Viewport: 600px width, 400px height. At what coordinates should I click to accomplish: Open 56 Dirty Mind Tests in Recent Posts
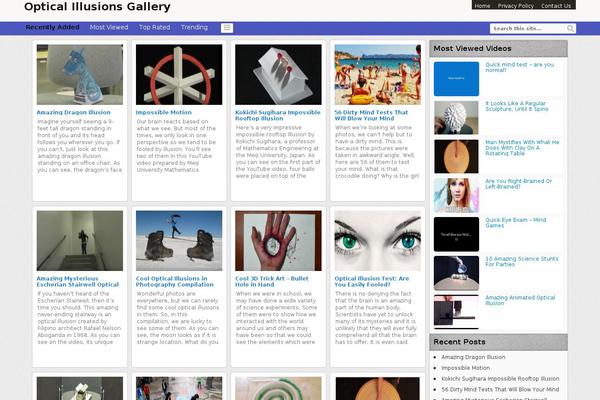point(500,389)
